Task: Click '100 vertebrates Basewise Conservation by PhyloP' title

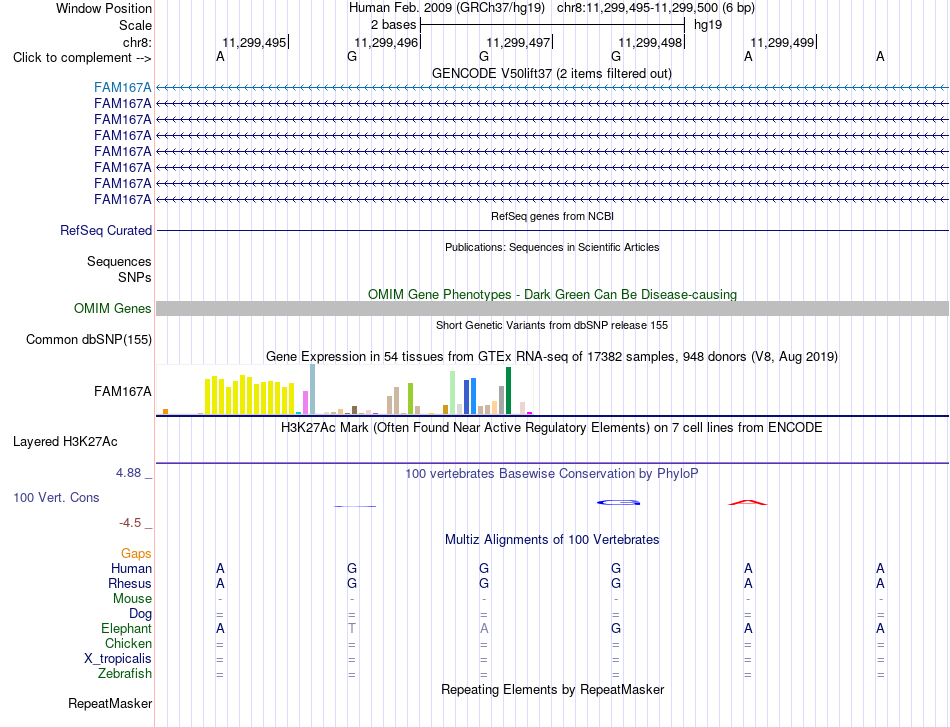Action: pos(552,474)
